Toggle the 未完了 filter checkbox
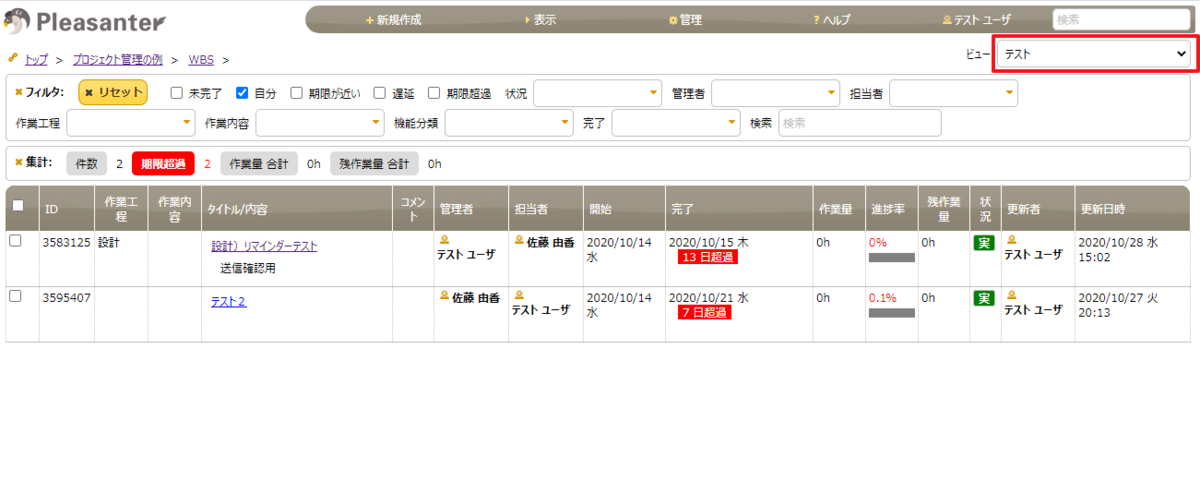Screen dimensions: 1200x493 pos(177,93)
